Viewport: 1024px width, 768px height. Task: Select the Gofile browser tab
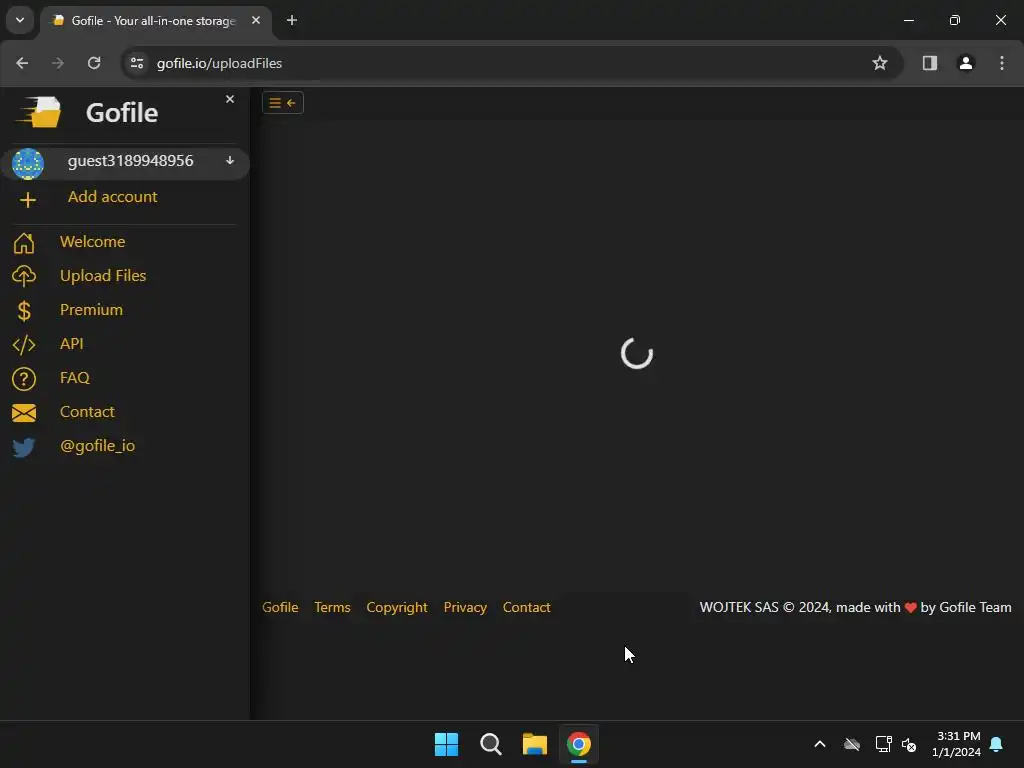pos(156,21)
